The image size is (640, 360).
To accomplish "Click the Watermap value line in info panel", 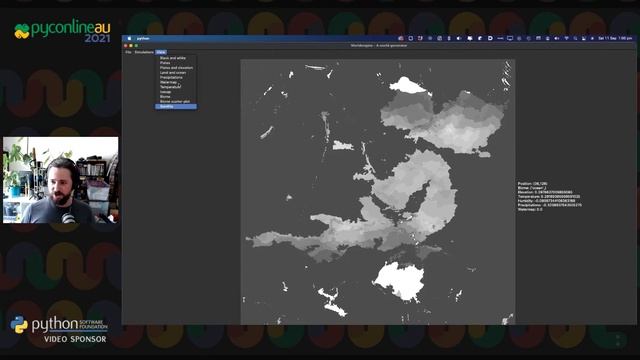I will [530, 209].
